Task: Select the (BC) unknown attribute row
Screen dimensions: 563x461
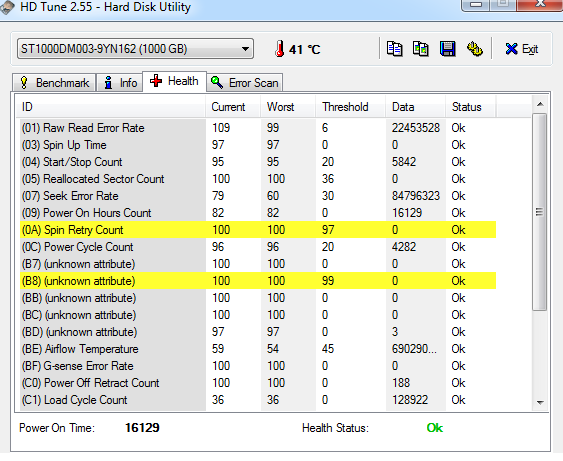Action: (x=258, y=315)
